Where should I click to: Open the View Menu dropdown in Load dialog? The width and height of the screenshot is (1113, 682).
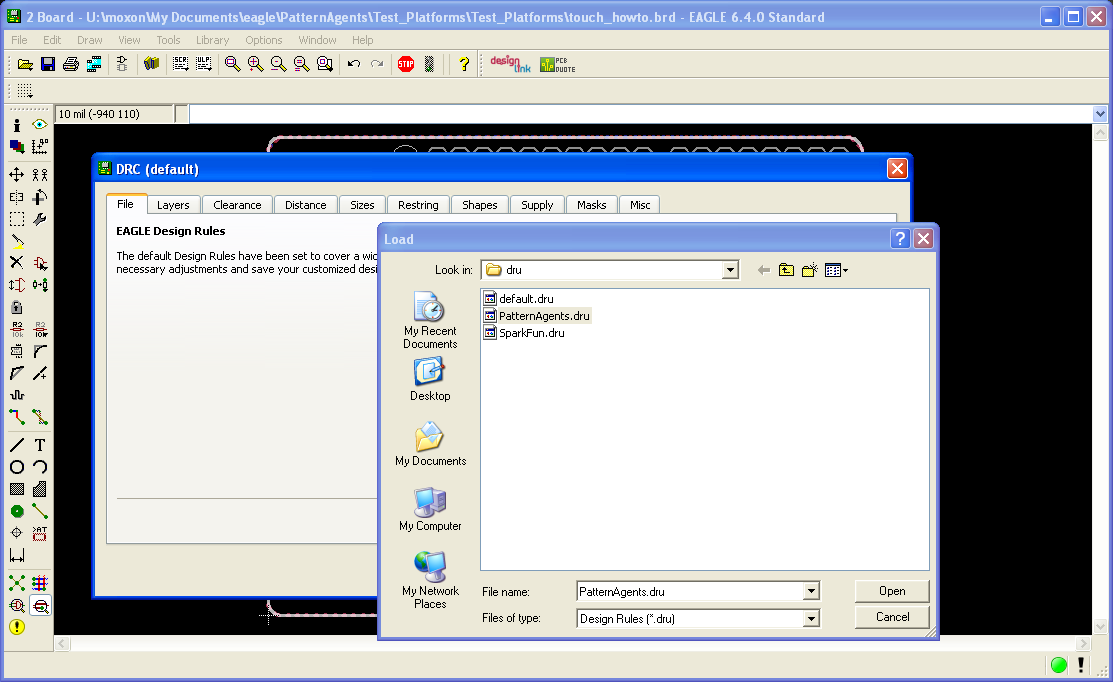836,270
